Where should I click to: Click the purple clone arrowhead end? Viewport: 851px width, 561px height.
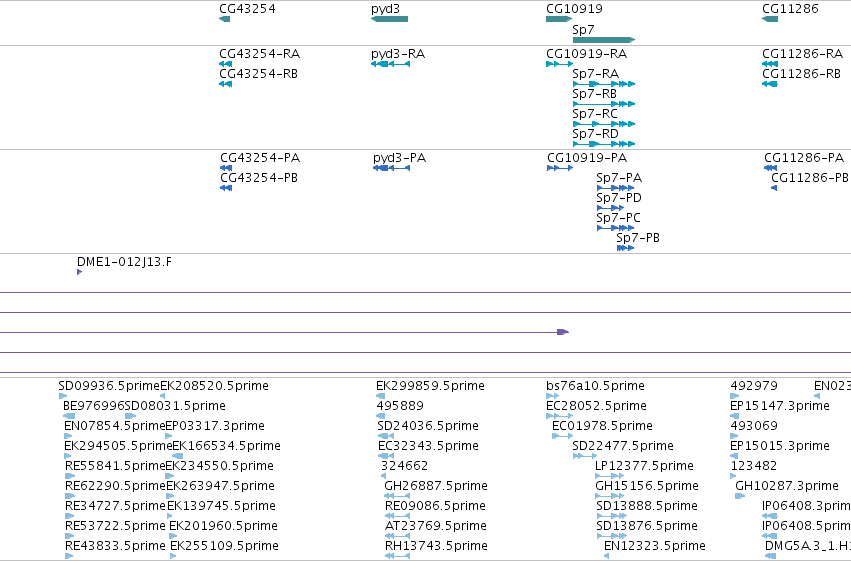563,332
